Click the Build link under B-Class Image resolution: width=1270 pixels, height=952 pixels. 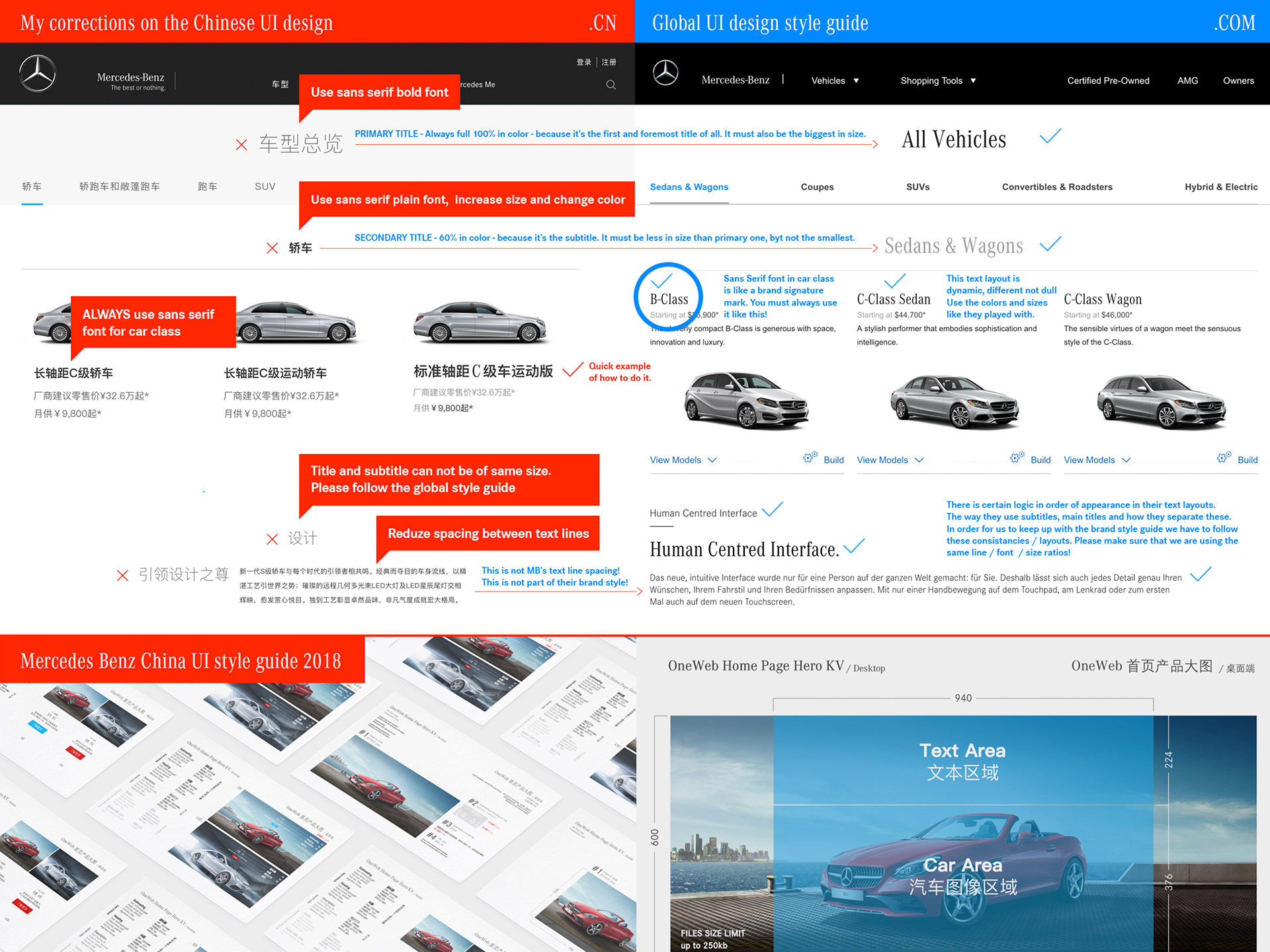[x=833, y=460]
